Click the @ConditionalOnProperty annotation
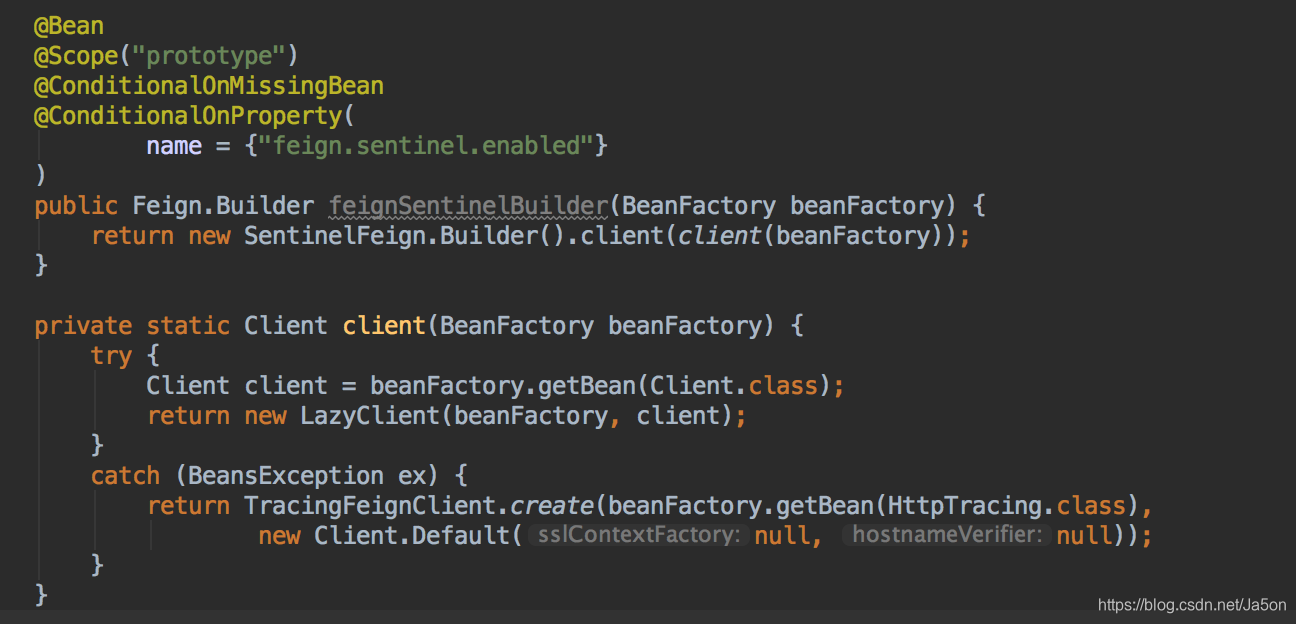The height and width of the screenshot is (624, 1296). pyautogui.click(x=188, y=116)
